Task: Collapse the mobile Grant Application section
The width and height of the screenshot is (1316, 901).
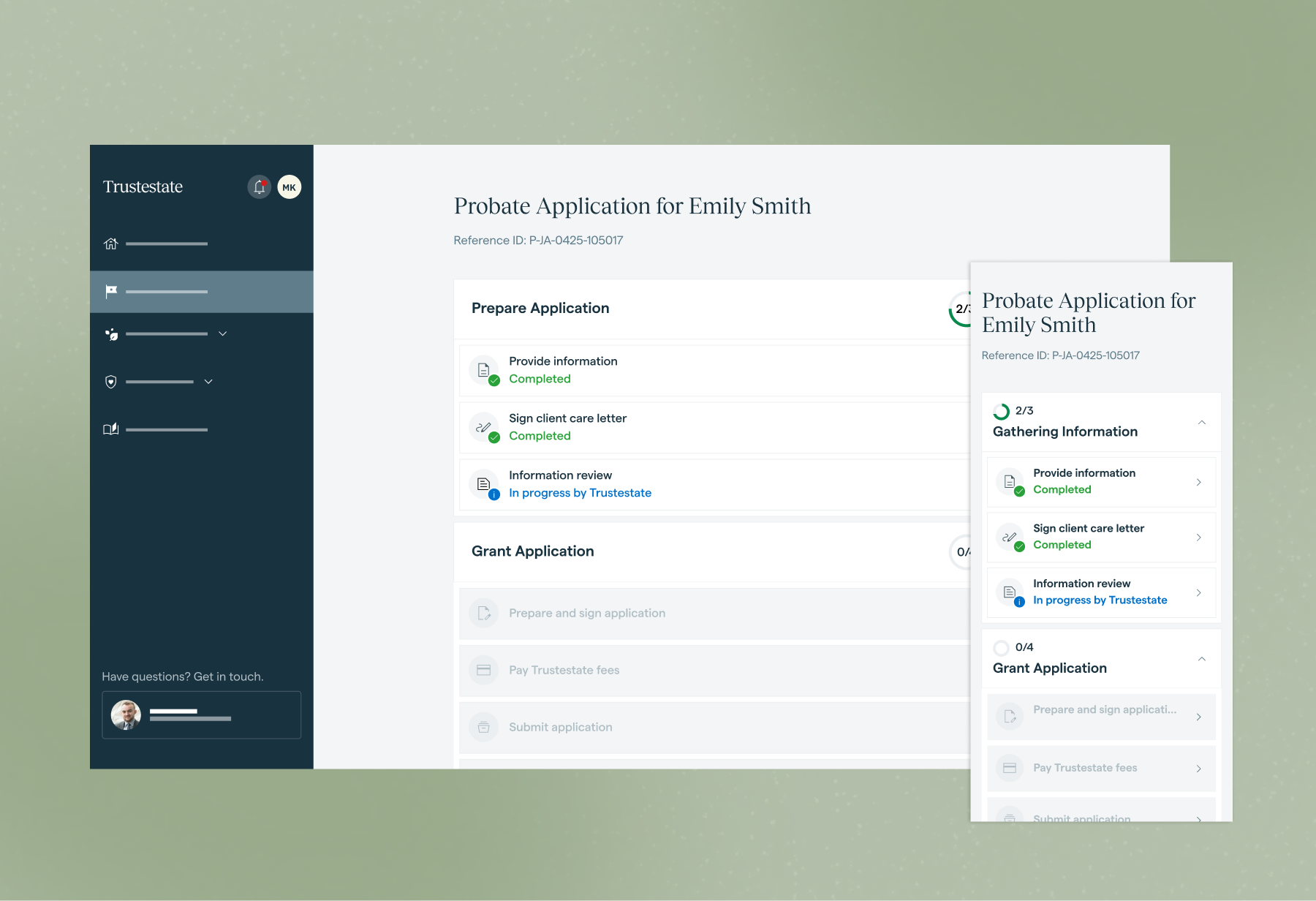Action: (1201, 659)
